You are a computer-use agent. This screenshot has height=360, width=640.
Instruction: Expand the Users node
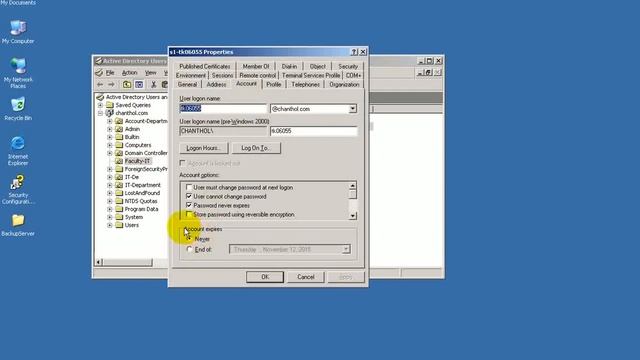(x=109, y=225)
